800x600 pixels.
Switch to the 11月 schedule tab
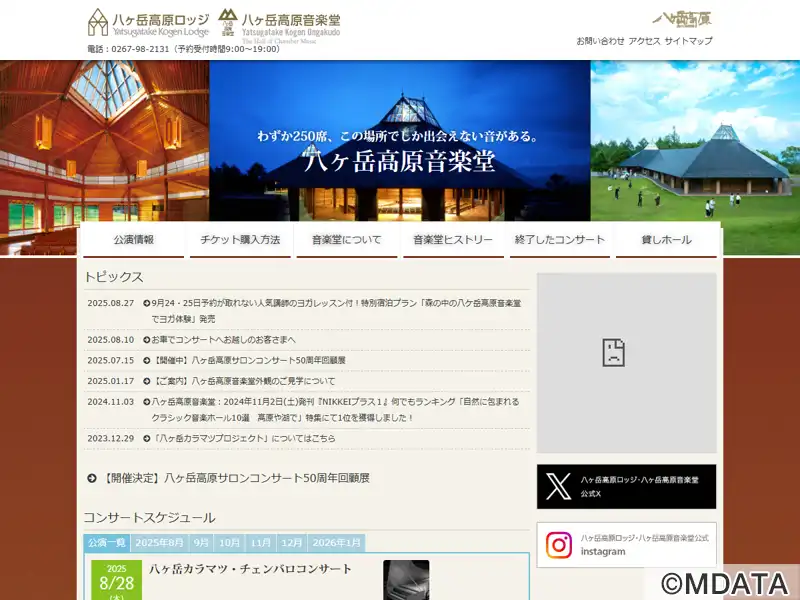click(261, 543)
